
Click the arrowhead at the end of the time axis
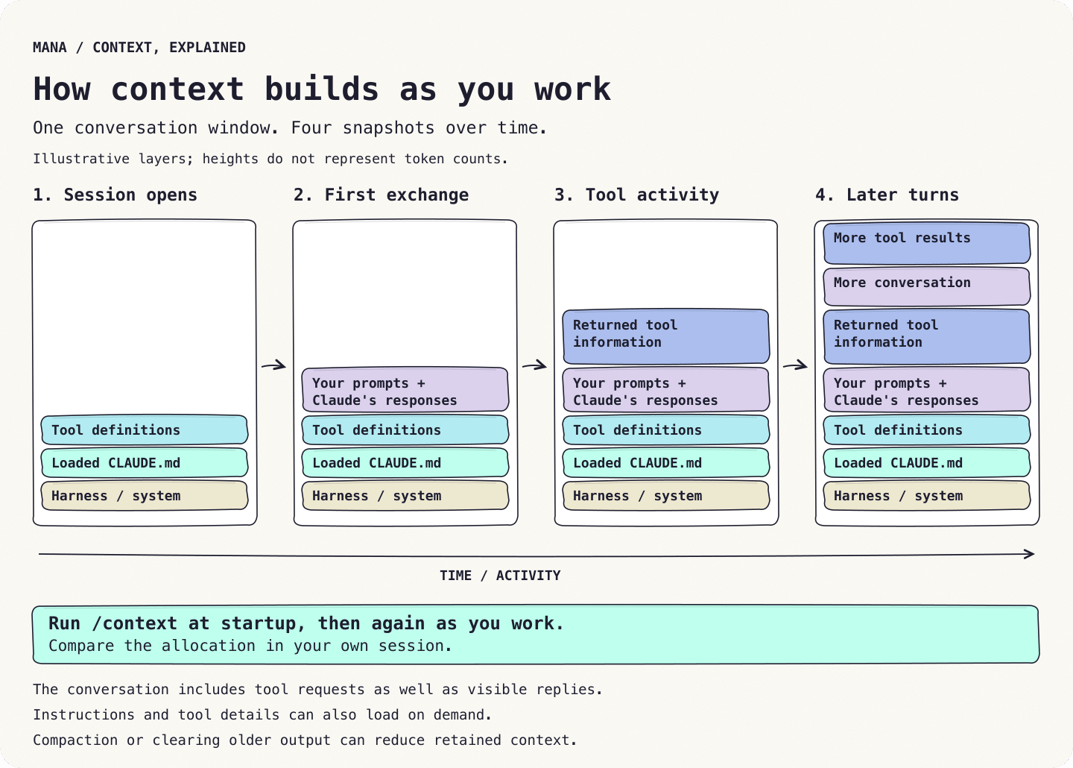tap(1029, 554)
